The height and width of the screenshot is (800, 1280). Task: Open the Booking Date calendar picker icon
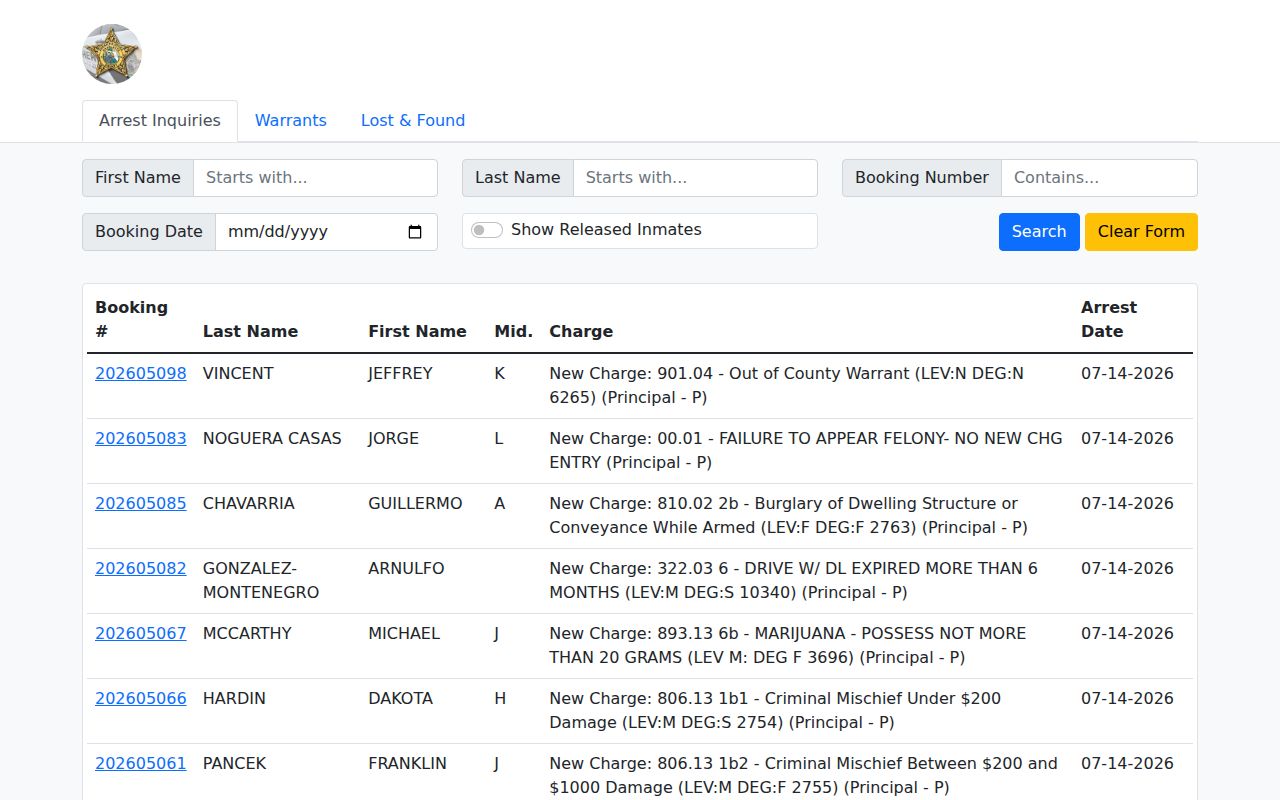pyautogui.click(x=416, y=232)
